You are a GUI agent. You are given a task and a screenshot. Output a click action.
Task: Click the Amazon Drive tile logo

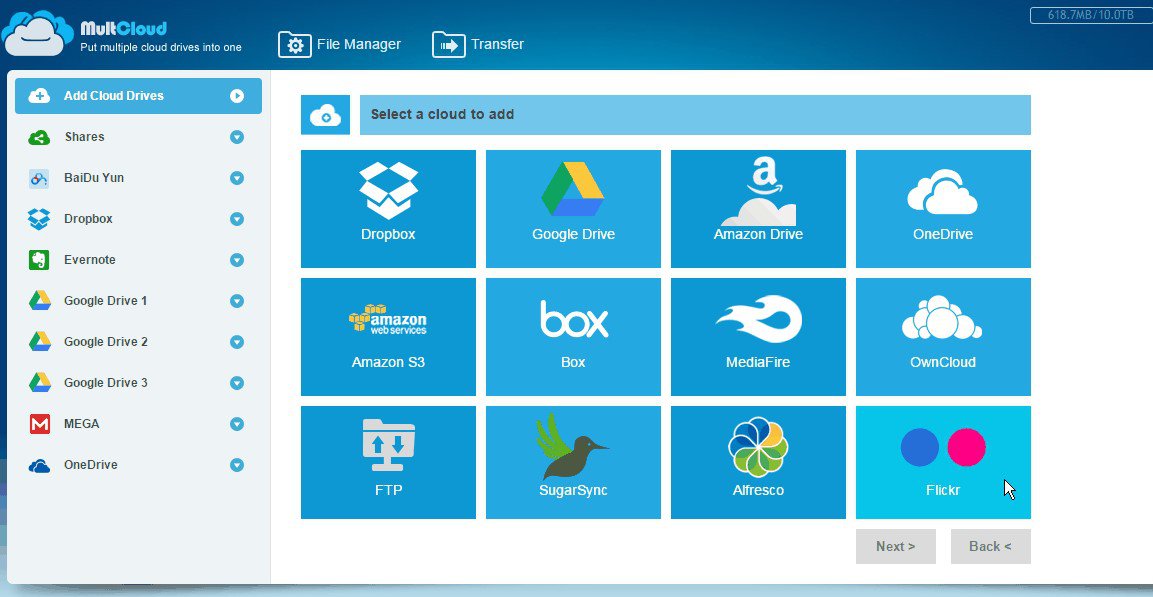click(x=758, y=193)
